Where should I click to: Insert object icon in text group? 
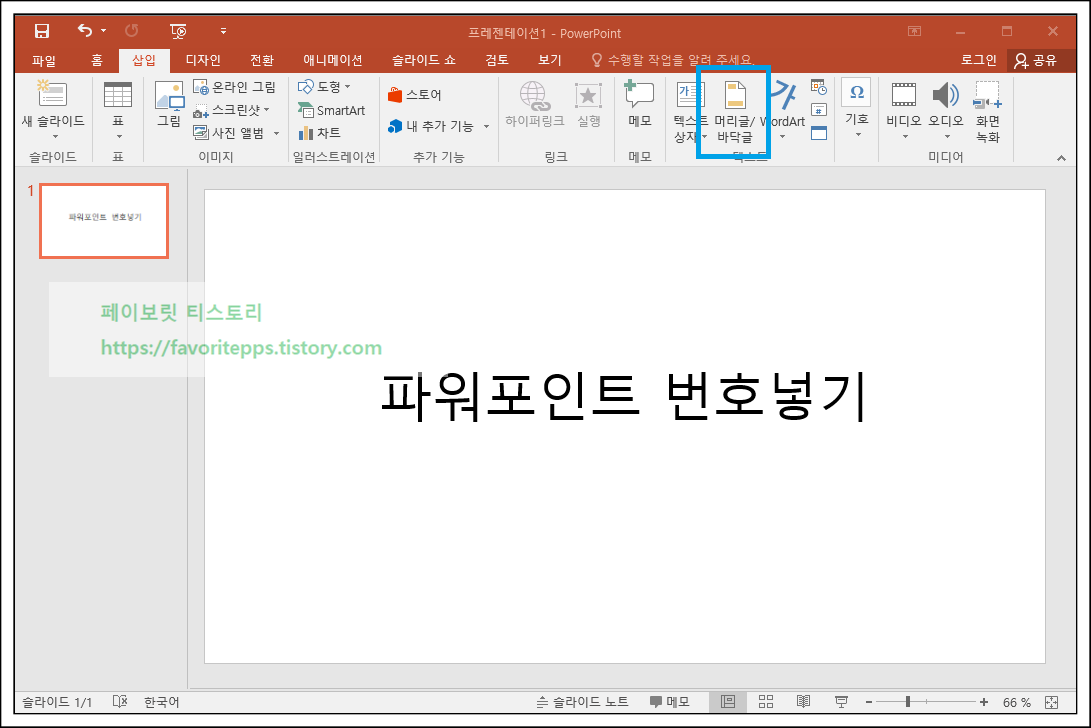point(819,133)
